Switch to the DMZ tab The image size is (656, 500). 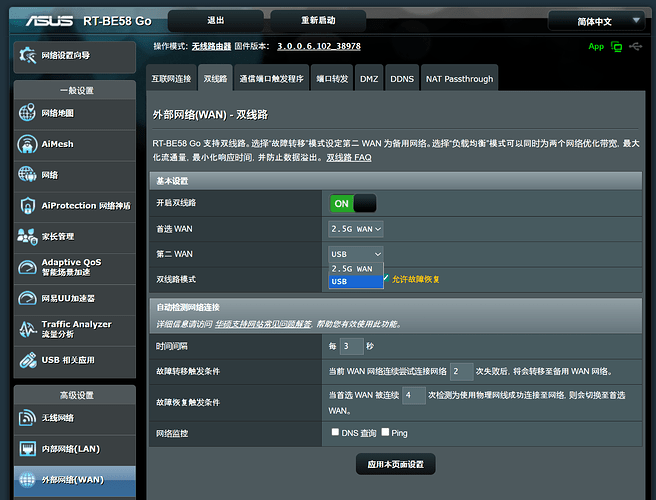click(369, 79)
